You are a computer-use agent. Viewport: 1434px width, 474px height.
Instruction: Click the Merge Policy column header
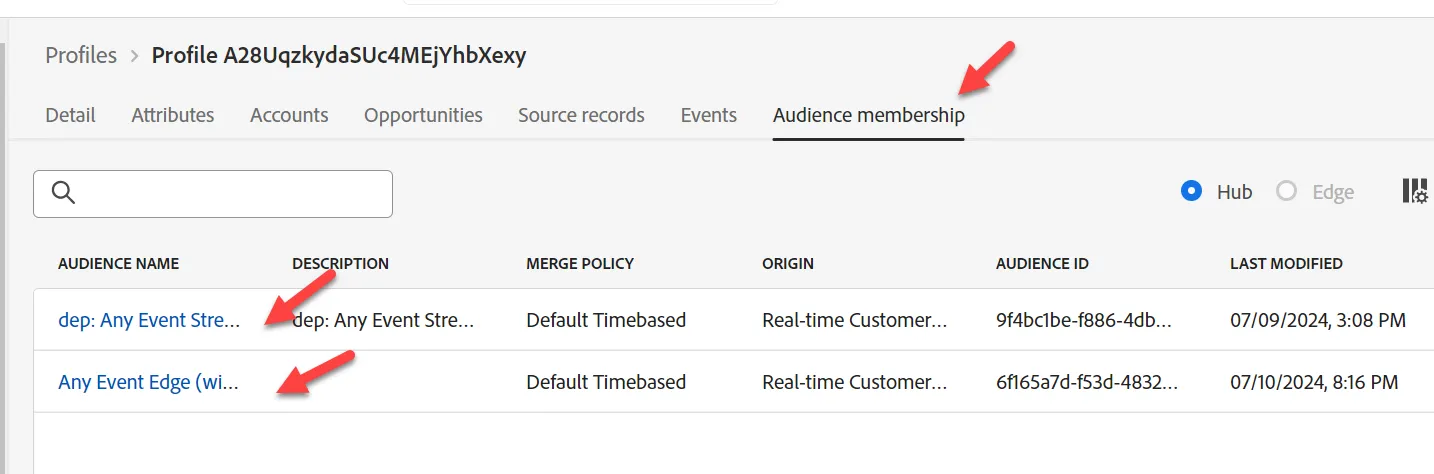pos(580,264)
